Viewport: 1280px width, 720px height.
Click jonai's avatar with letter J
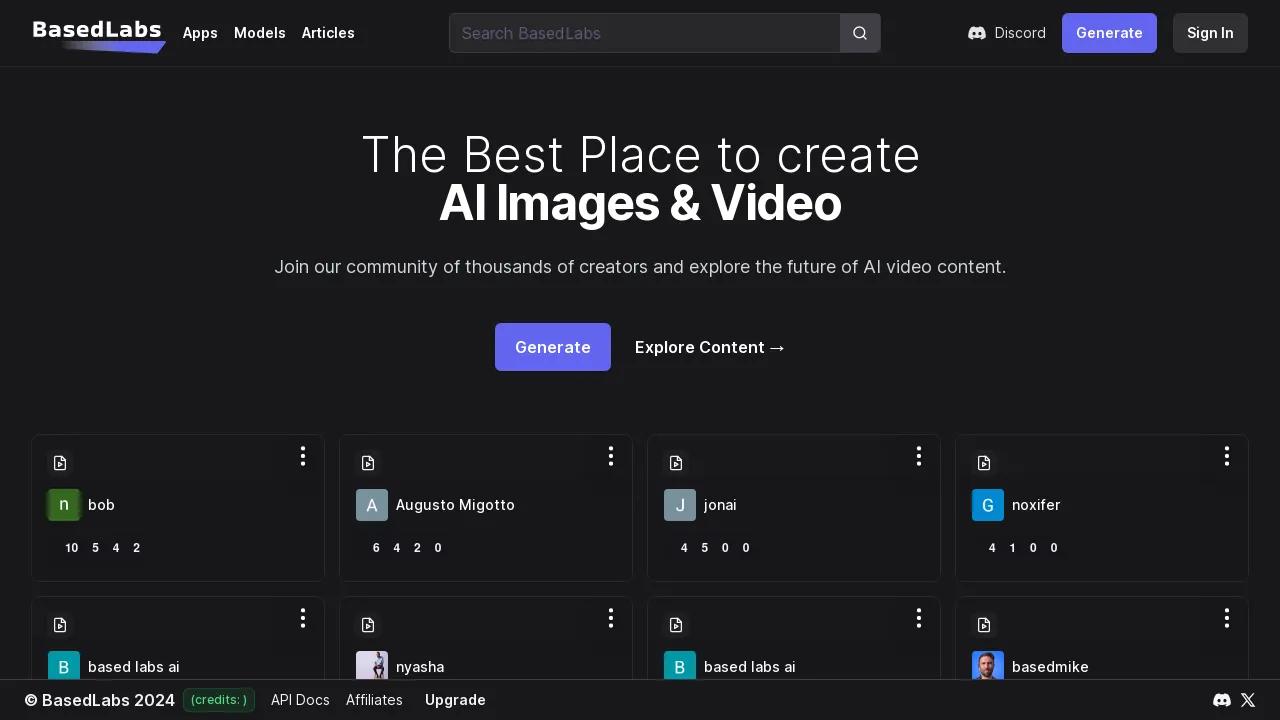[x=680, y=505]
